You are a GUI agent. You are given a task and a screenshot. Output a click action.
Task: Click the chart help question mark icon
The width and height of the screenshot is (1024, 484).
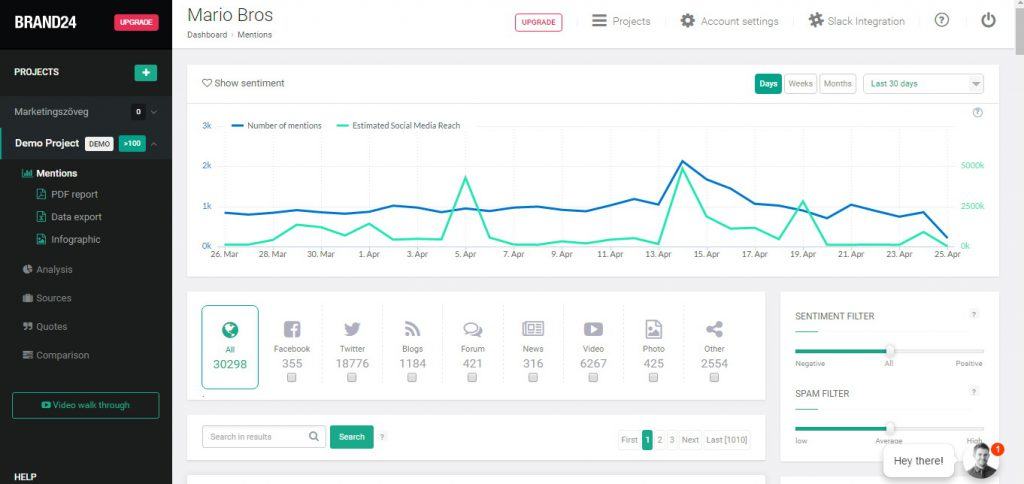[x=978, y=112]
